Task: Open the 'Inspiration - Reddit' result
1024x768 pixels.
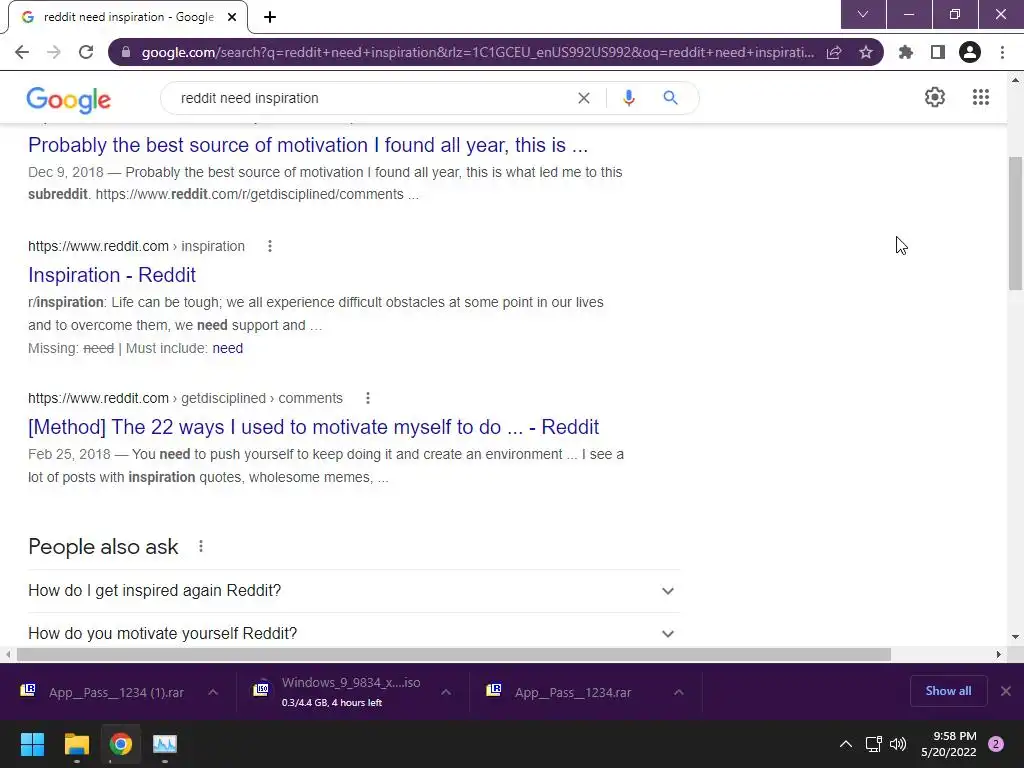Action: tap(112, 275)
